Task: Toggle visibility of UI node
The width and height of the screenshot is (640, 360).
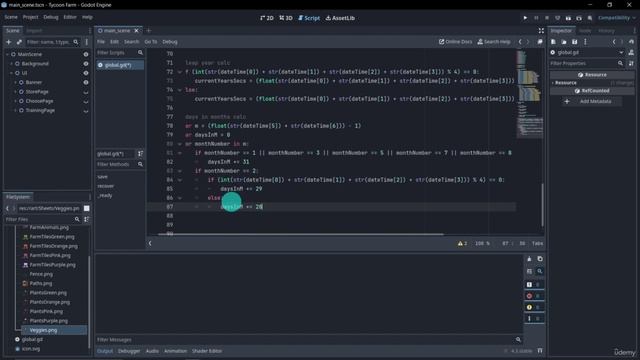Action: click(x=86, y=73)
